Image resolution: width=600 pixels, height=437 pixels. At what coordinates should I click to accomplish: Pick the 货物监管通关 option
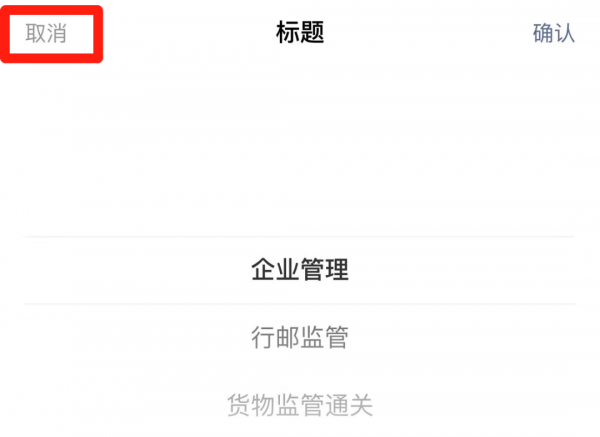pyautogui.click(x=300, y=404)
